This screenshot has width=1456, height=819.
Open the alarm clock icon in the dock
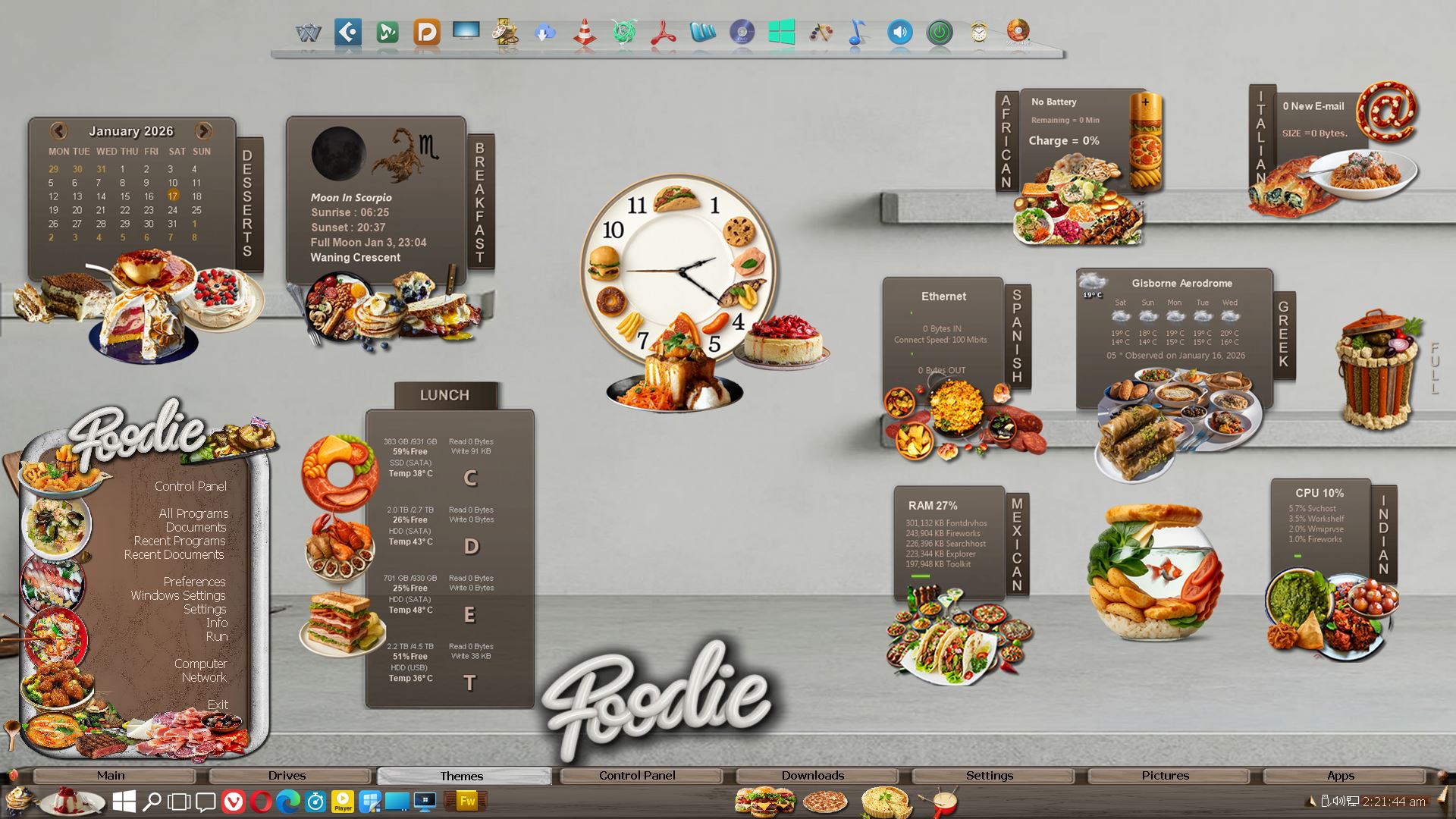(x=979, y=33)
